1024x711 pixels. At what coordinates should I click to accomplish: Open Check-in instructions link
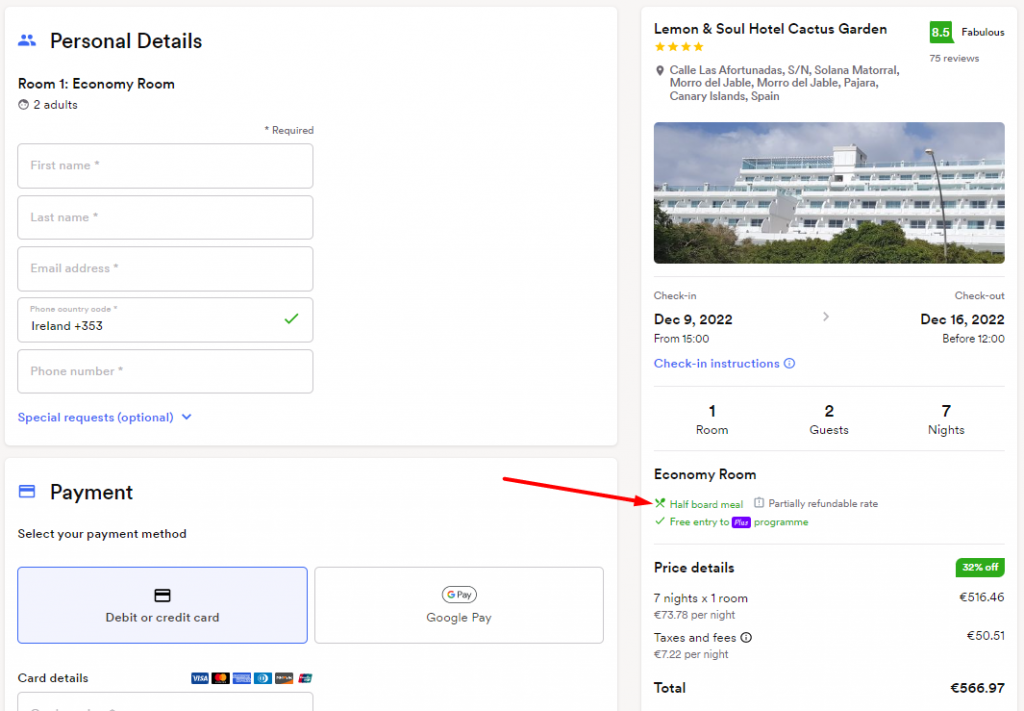click(x=716, y=363)
